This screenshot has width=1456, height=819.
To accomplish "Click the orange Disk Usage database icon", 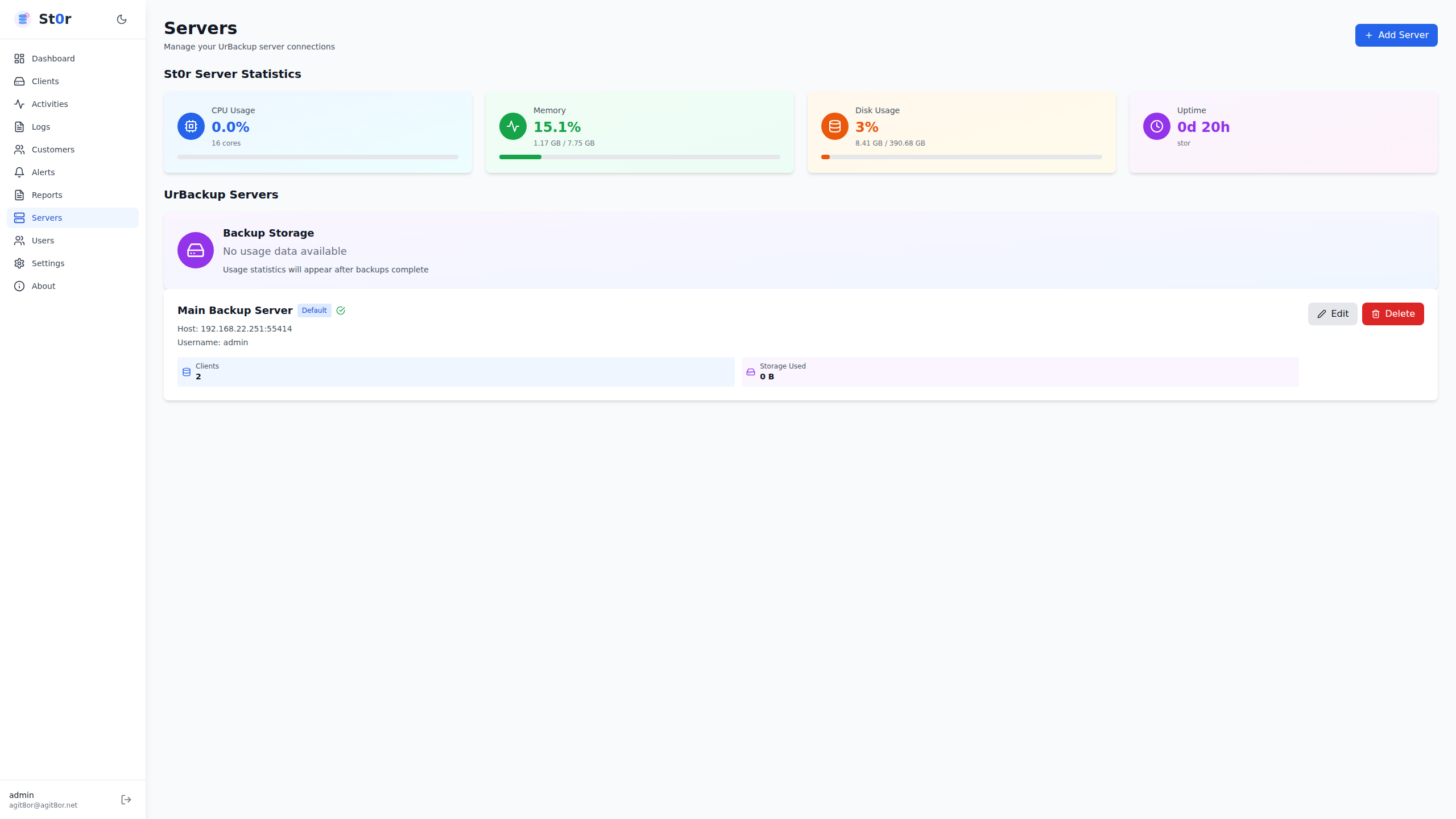I will [x=835, y=126].
